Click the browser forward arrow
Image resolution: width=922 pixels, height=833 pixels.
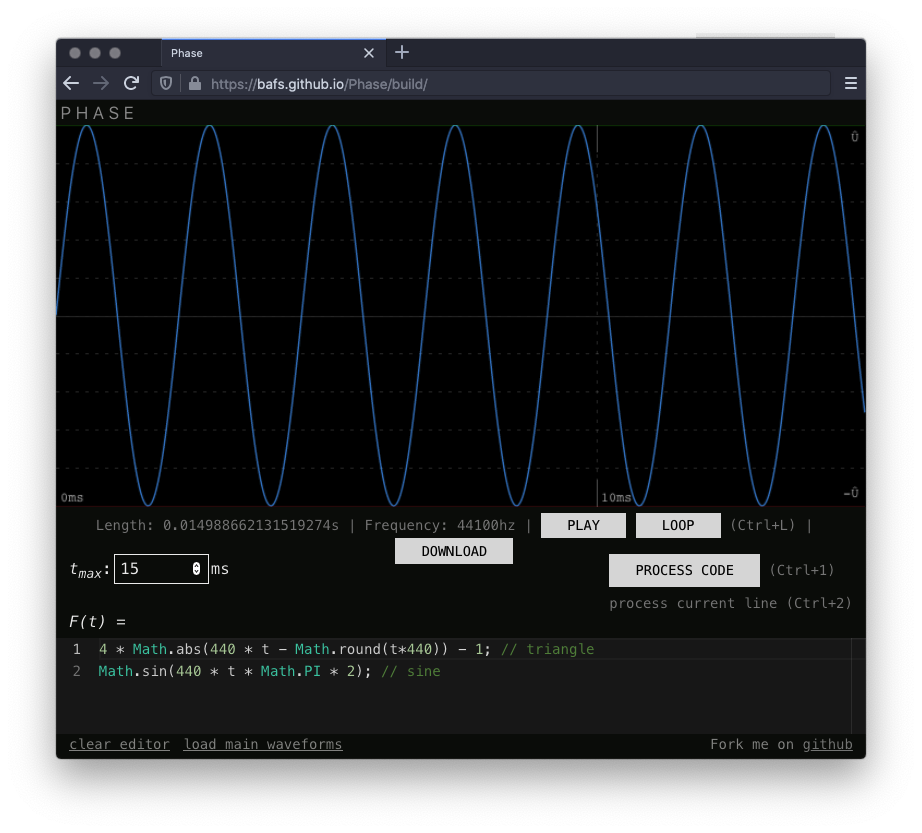[100, 84]
